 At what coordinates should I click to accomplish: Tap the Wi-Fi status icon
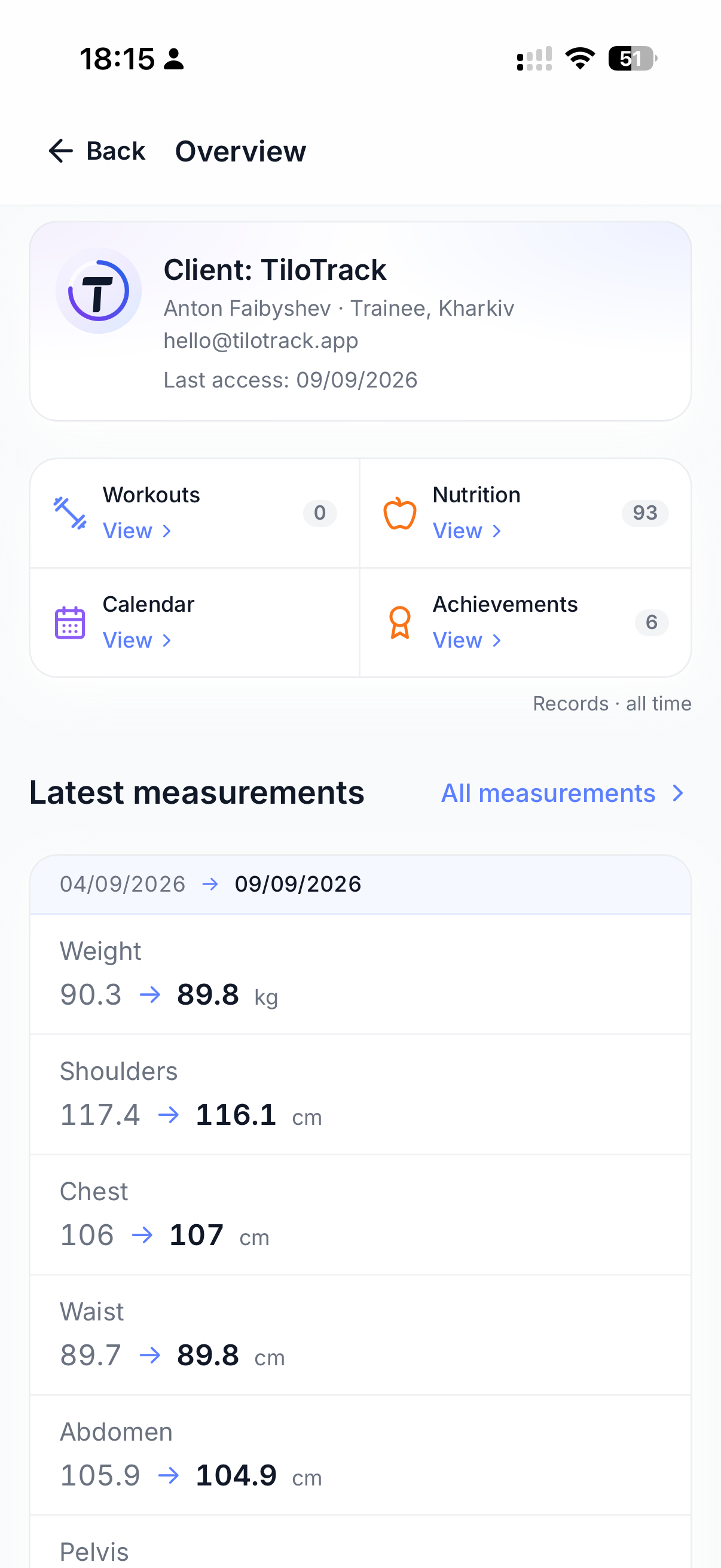[580, 59]
